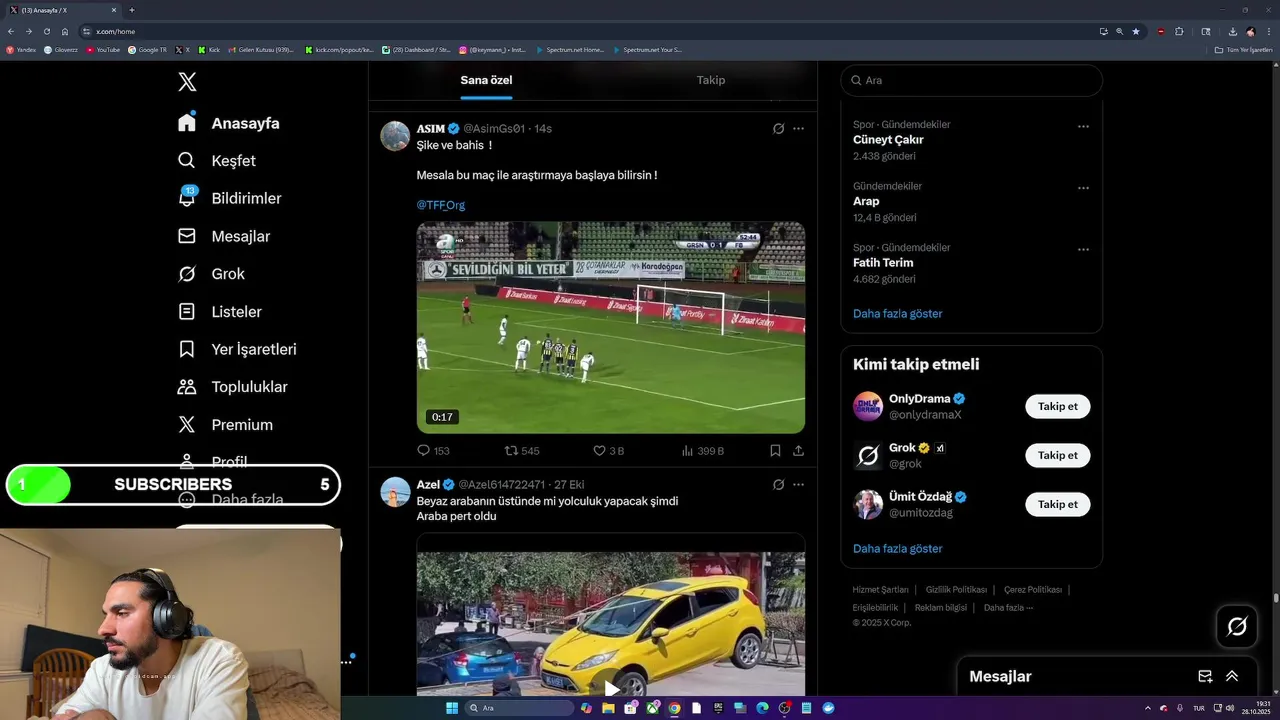
Task: Open browser home page button
Action: 64,31
